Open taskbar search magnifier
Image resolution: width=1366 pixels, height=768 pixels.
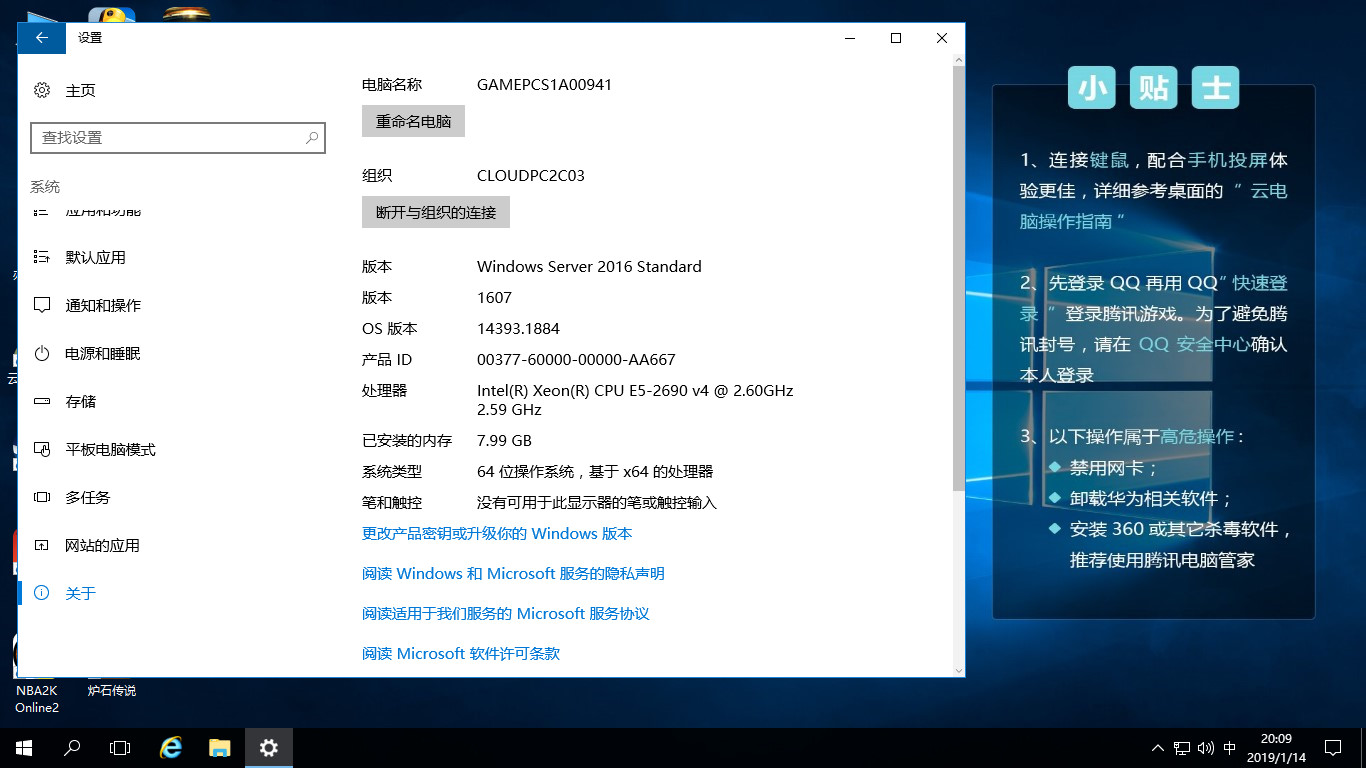point(72,748)
